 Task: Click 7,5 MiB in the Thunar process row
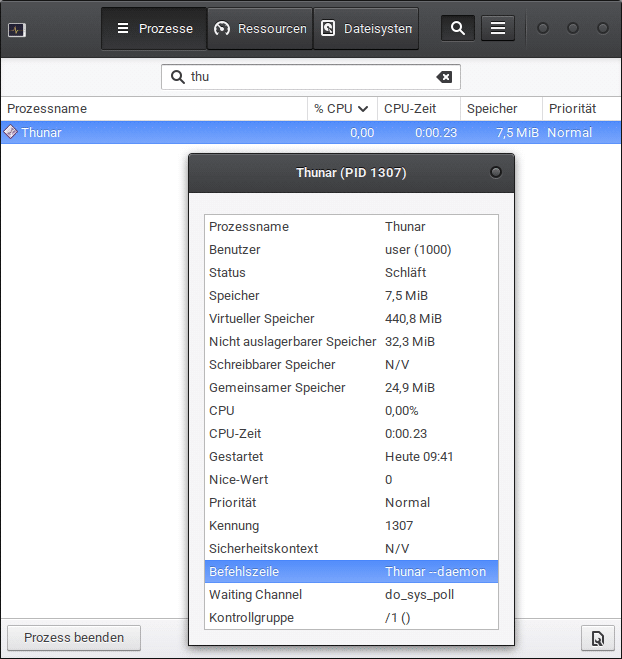(517, 133)
